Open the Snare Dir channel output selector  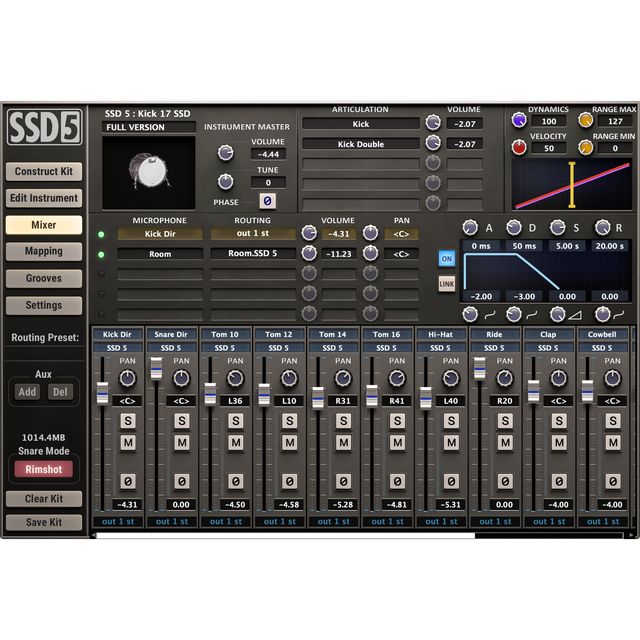[172, 521]
